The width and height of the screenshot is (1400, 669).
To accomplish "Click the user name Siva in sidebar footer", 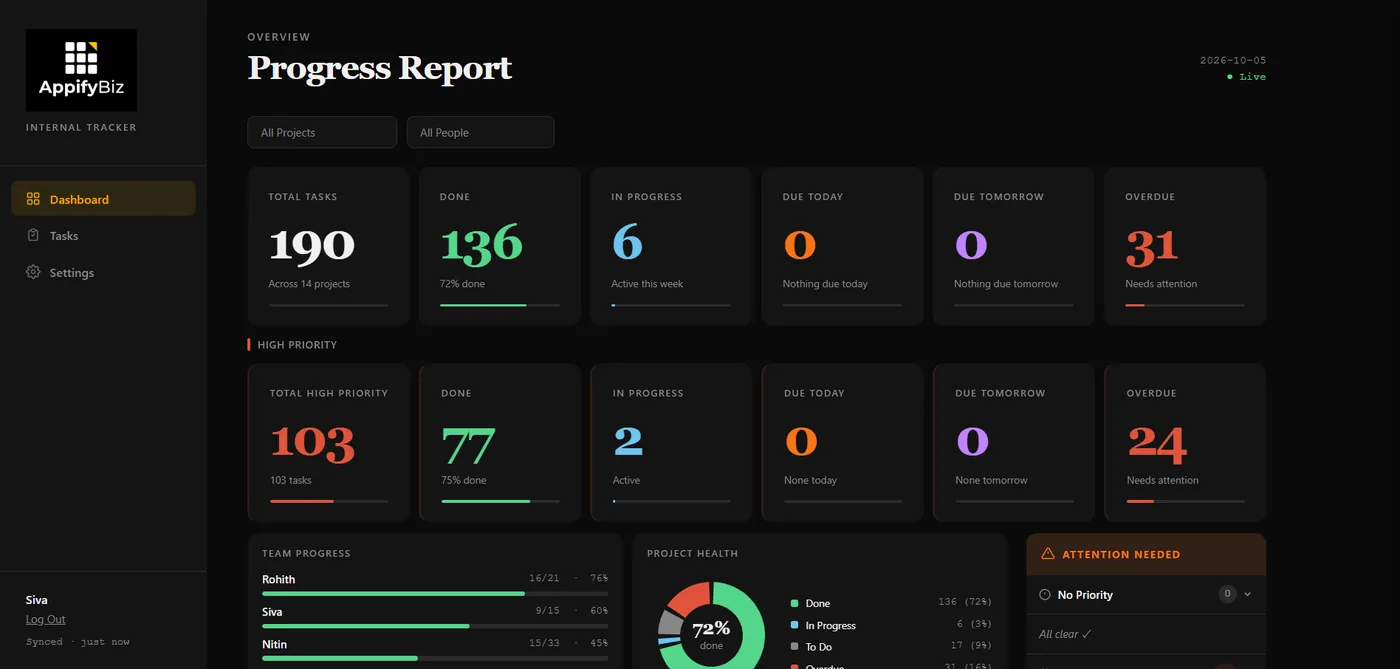I will click(36, 600).
